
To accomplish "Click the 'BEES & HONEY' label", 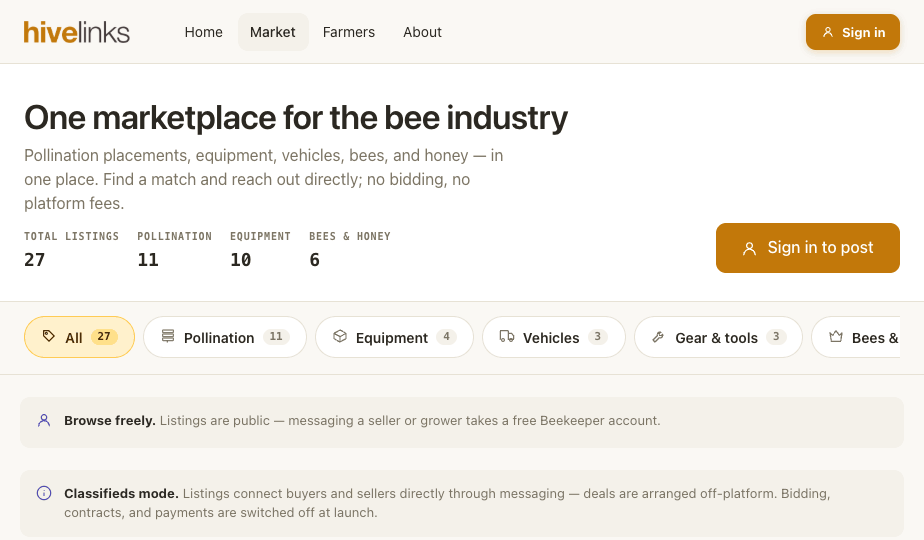I will pyautogui.click(x=350, y=236).
